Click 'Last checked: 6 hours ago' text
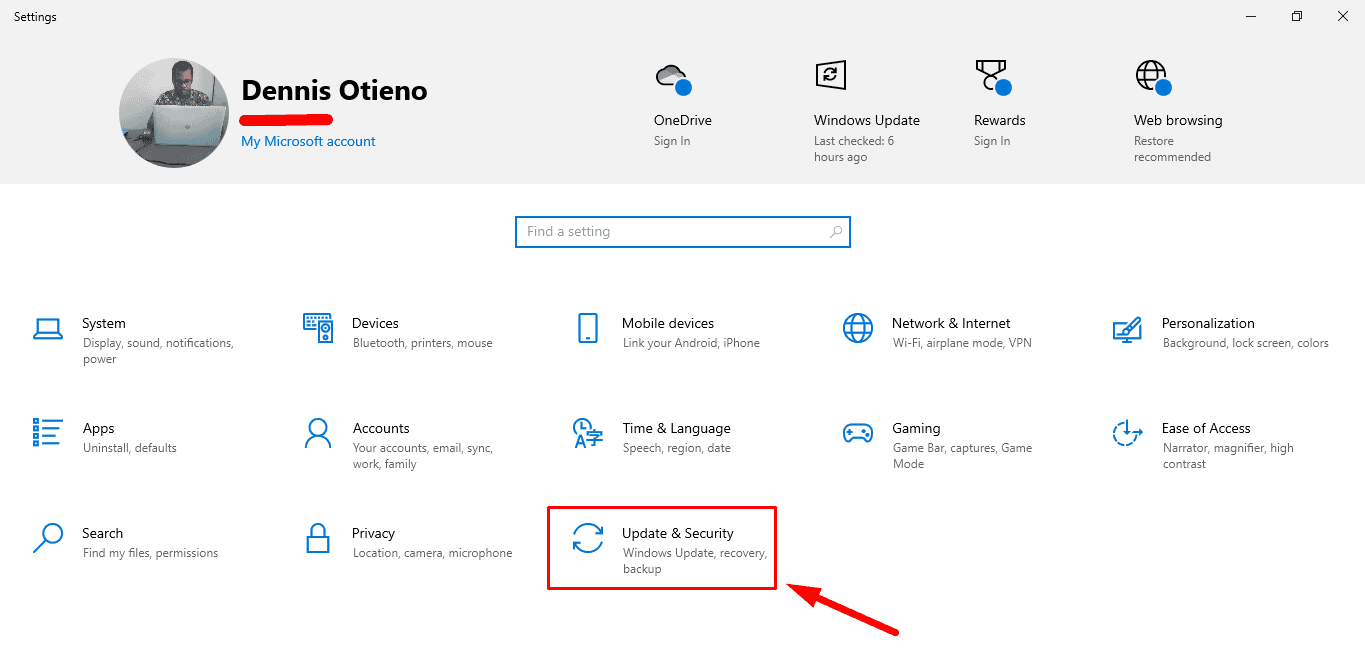This screenshot has width=1365, height=665. pos(854,149)
